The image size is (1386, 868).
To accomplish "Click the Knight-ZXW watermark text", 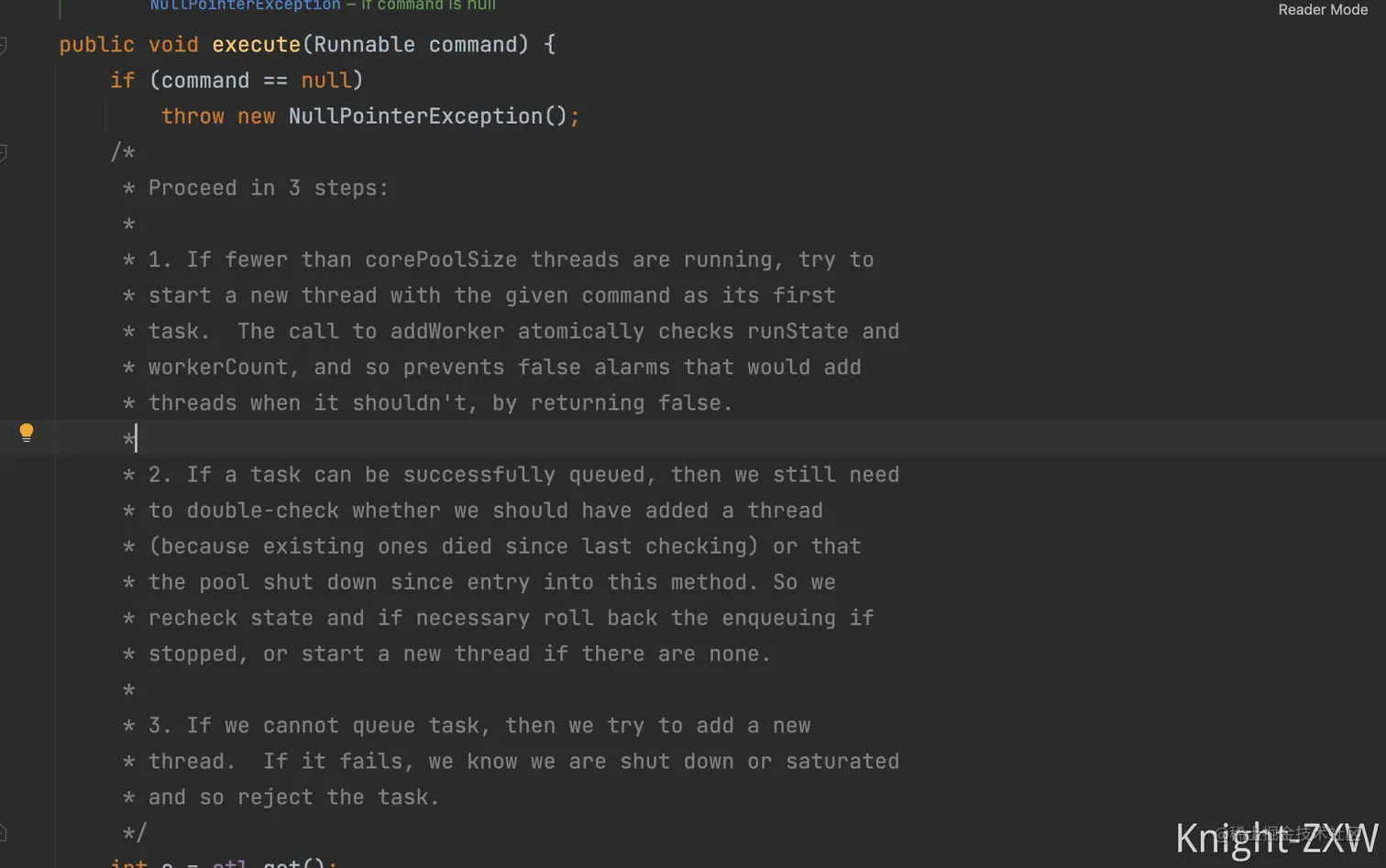I will 1277,838.
